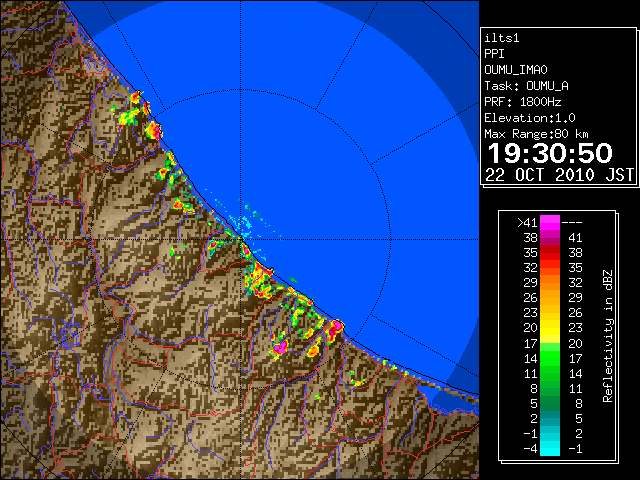Click the "-4" legend label
This screenshot has height=480, width=640.
click(530, 449)
